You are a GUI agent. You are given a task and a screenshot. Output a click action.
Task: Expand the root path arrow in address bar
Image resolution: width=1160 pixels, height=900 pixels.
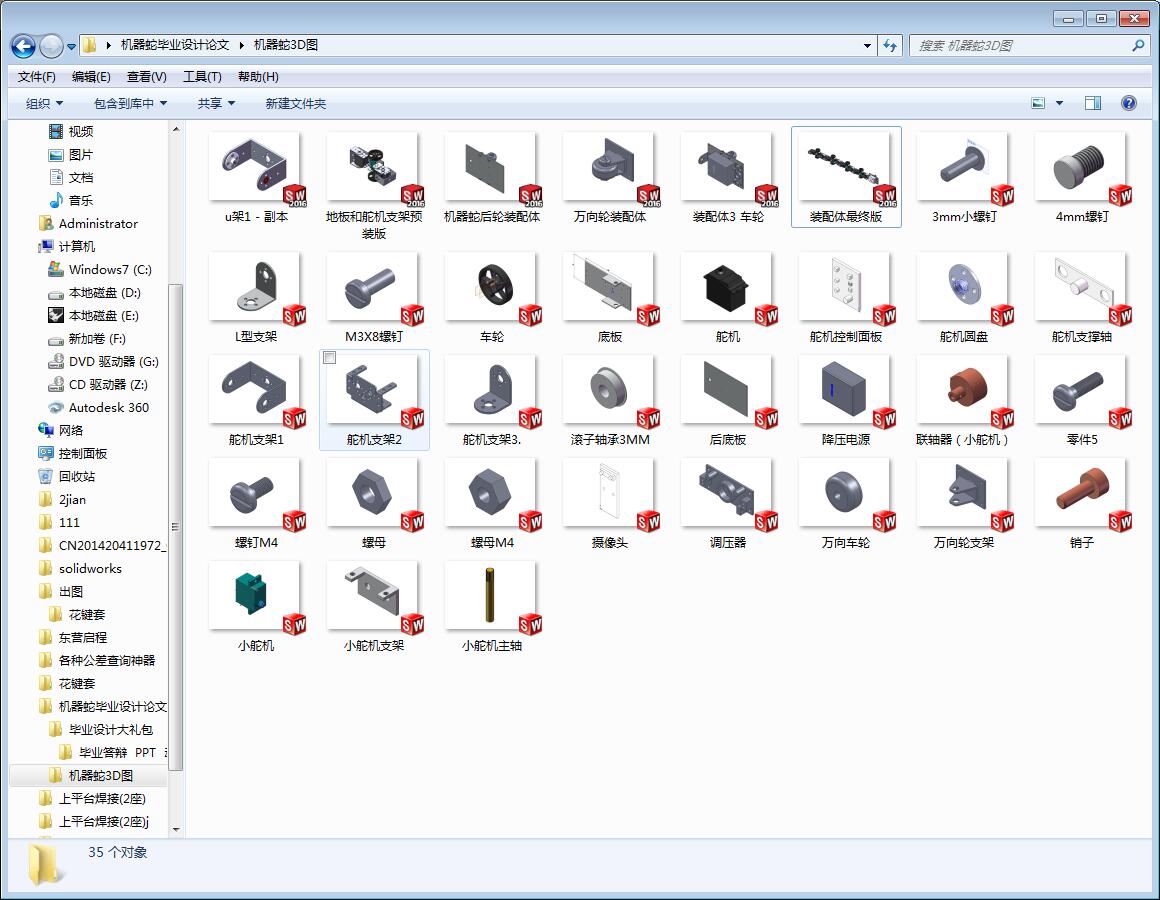(109, 46)
